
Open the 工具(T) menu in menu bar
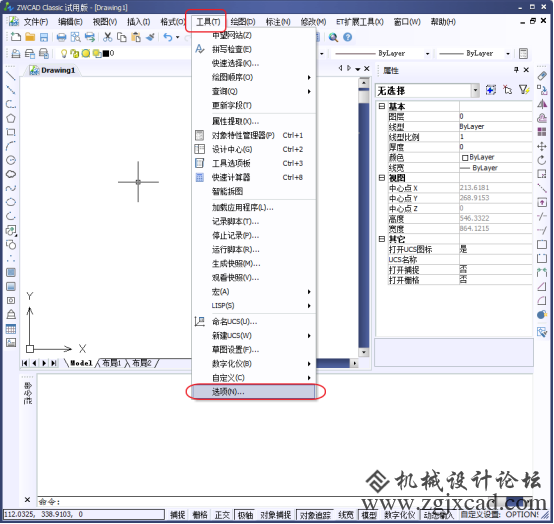coord(208,22)
